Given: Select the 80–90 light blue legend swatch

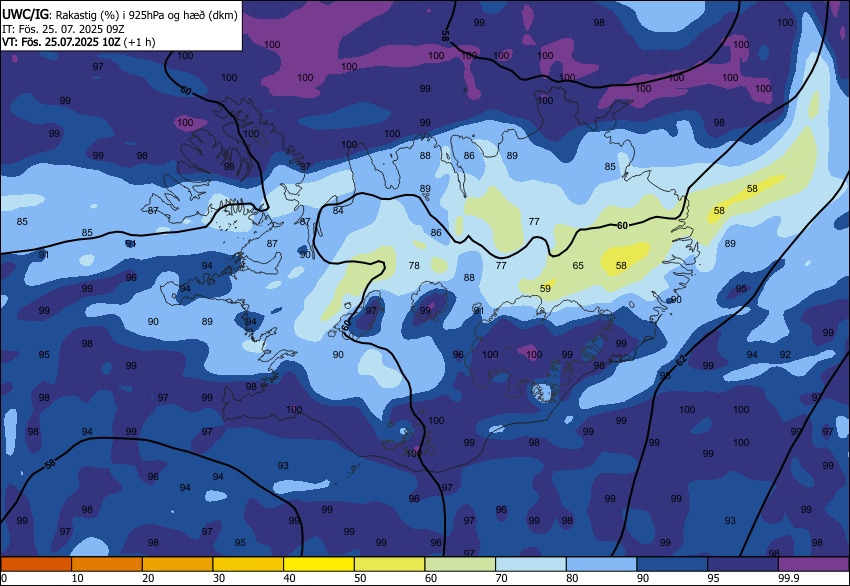Looking at the screenshot, I should pos(602,564).
